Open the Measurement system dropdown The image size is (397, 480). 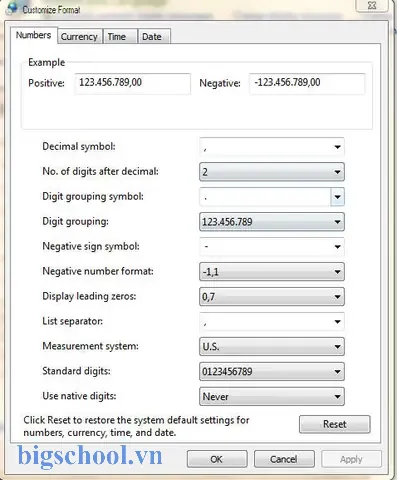(x=272, y=347)
